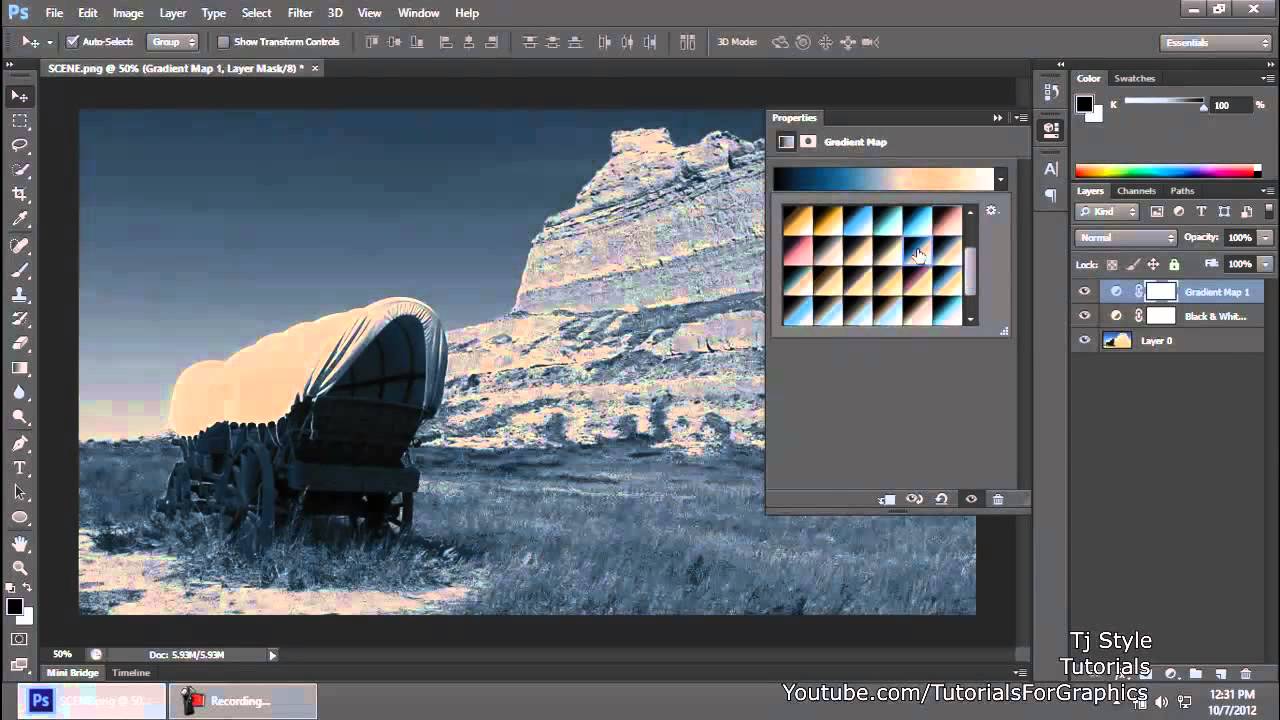Select the Pen tool
The width and height of the screenshot is (1280, 720).
20,443
